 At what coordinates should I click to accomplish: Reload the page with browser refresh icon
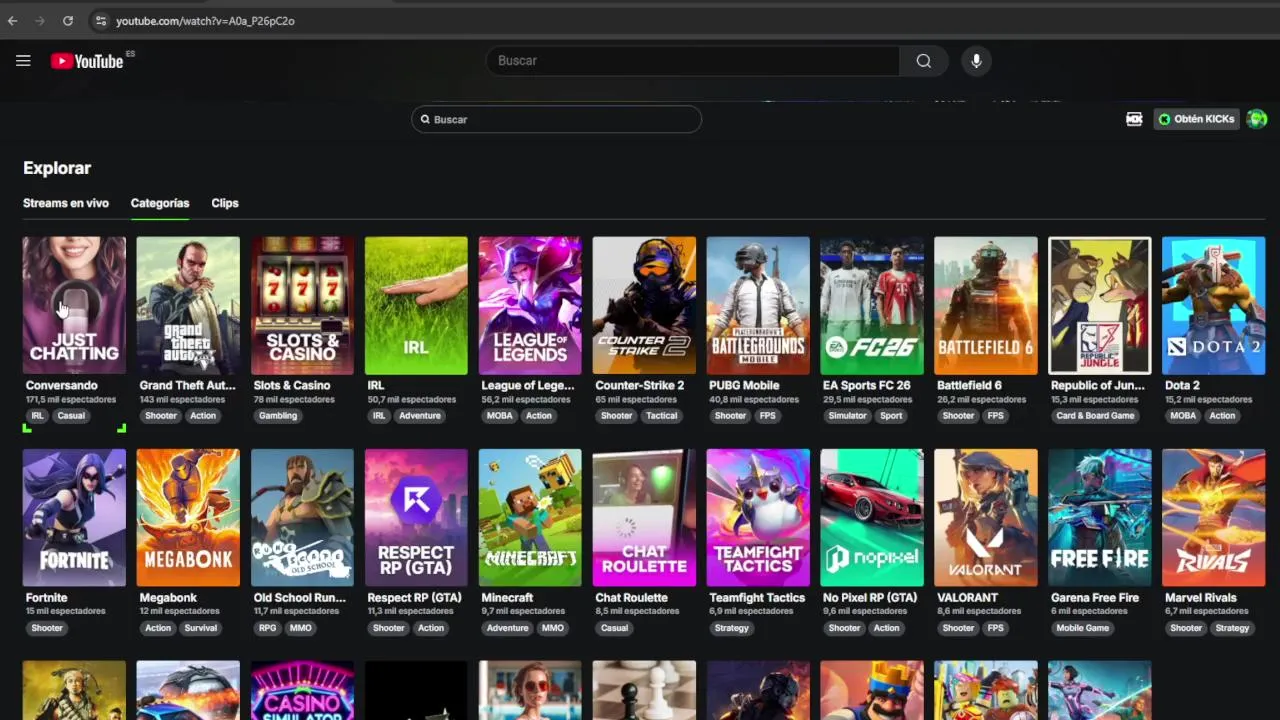coord(67,20)
